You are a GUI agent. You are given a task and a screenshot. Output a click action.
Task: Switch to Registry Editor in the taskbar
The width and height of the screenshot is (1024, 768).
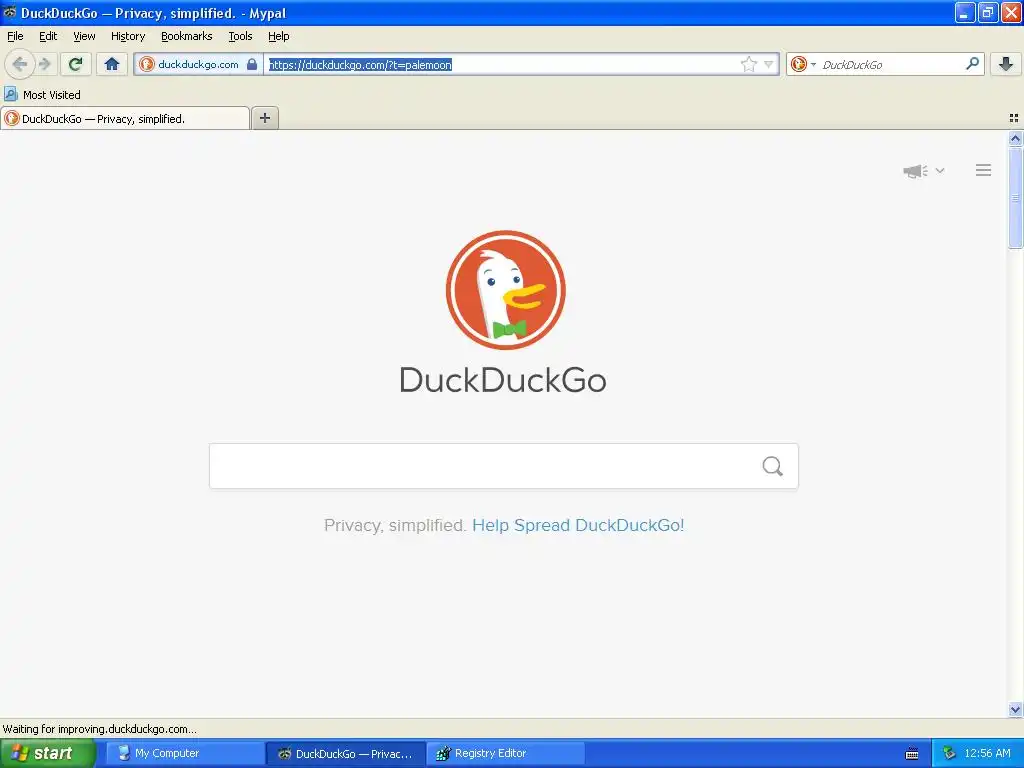(x=505, y=753)
